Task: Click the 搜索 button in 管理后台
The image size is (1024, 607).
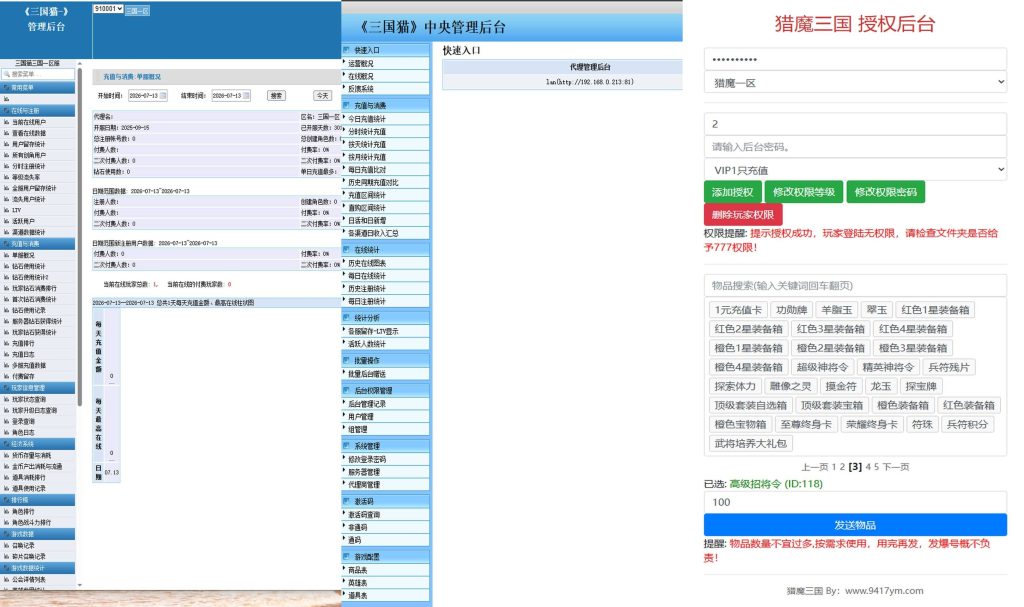Action: click(276, 95)
